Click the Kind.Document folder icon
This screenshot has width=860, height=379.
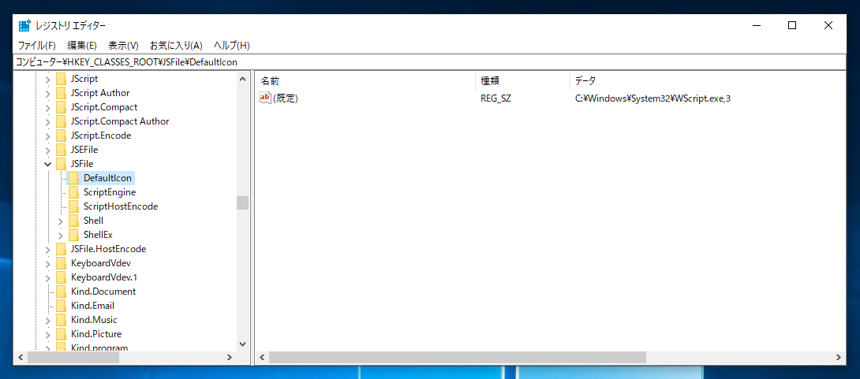point(61,292)
